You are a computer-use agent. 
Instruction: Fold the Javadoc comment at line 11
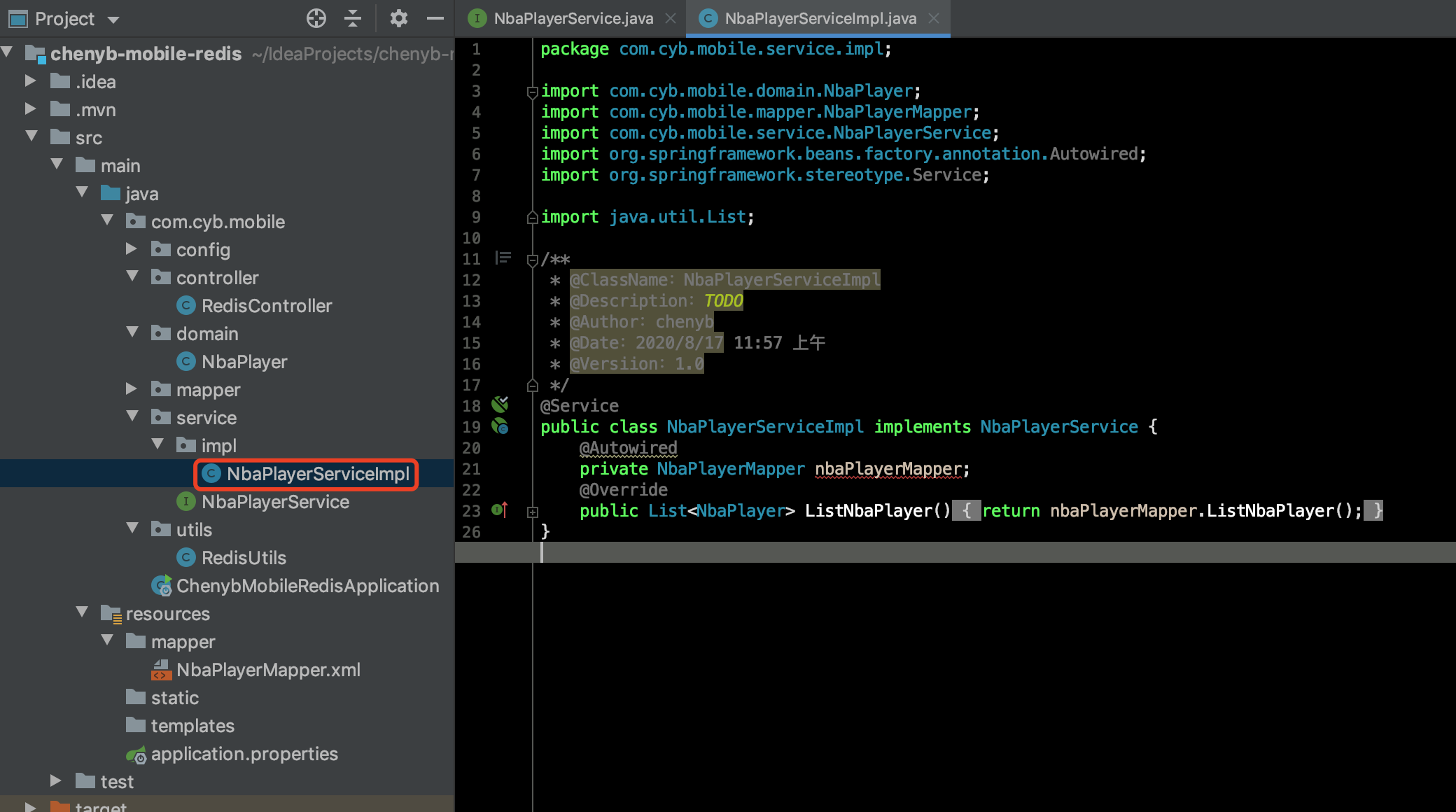tap(533, 260)
